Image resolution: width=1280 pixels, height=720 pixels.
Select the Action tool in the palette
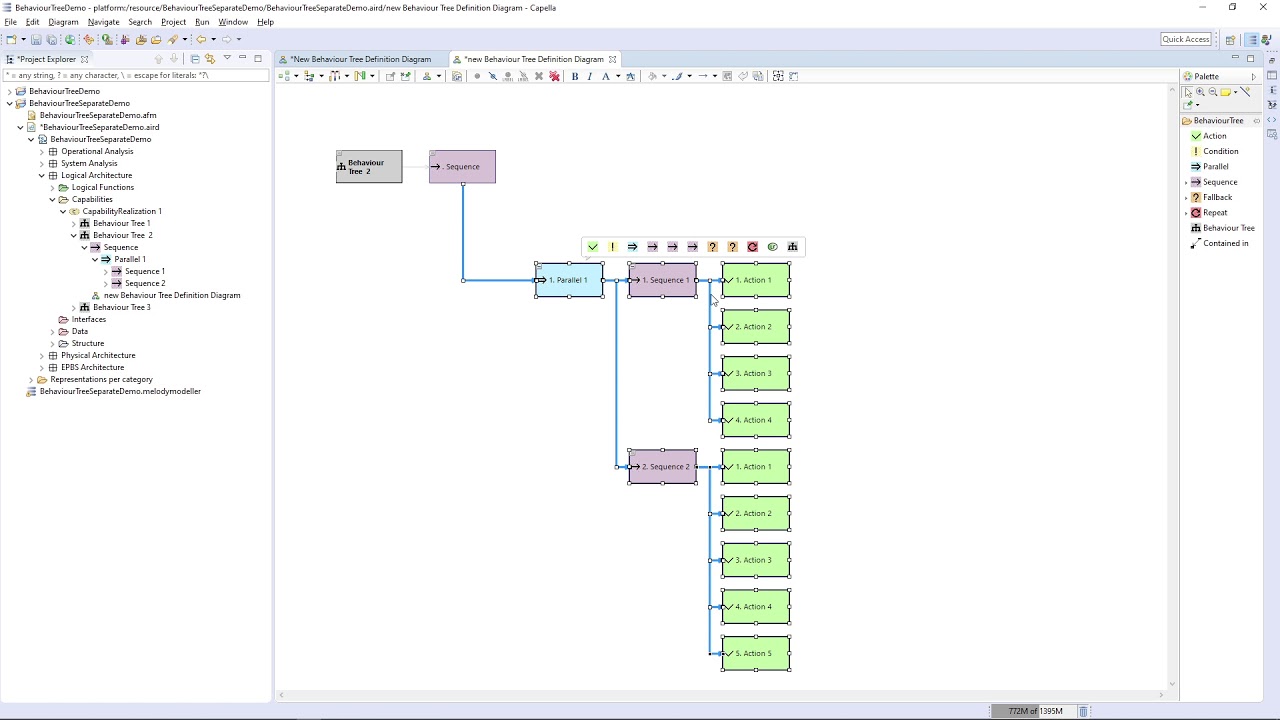(1209, 136)
